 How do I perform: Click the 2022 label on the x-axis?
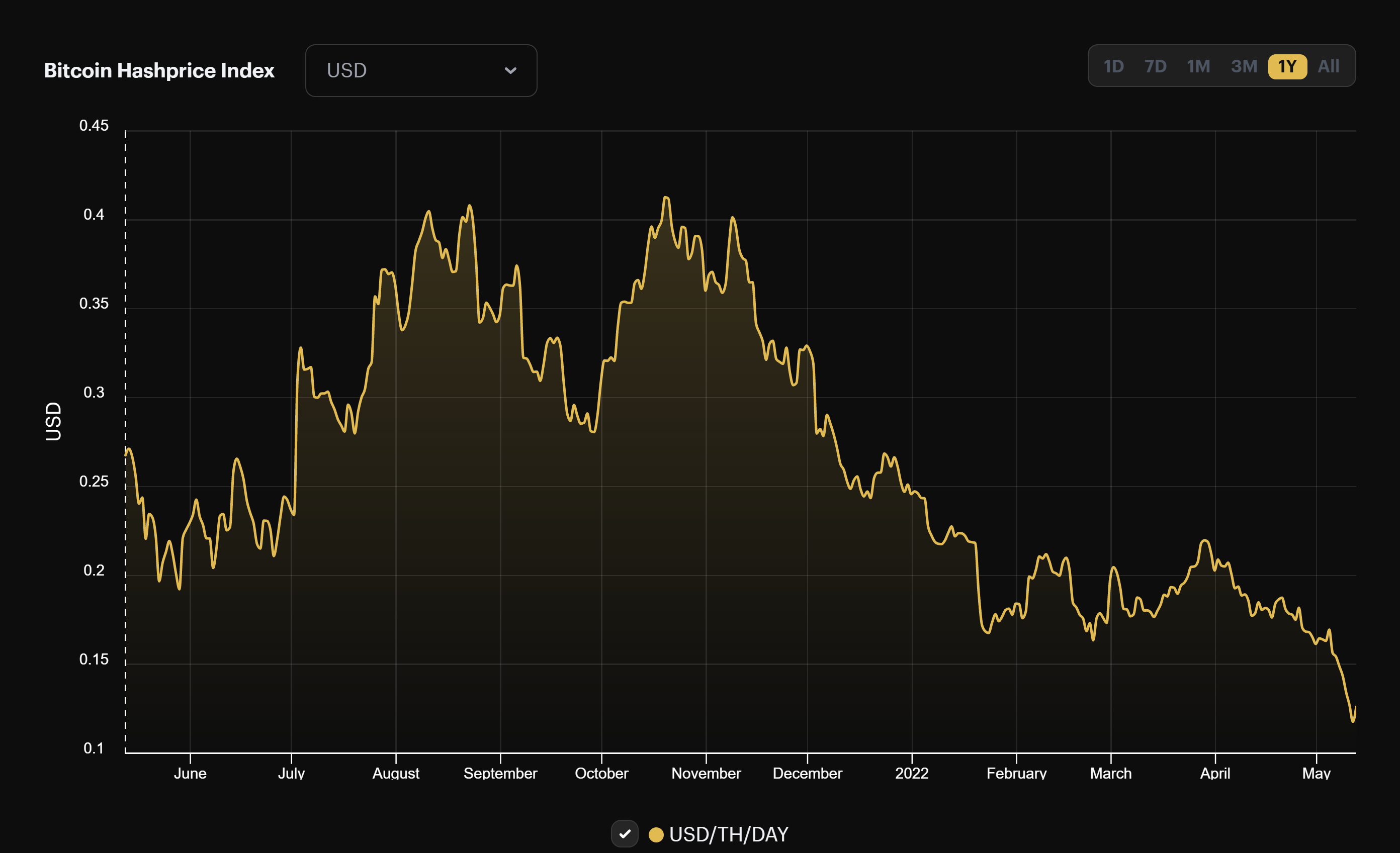click(x=913, y=773)
